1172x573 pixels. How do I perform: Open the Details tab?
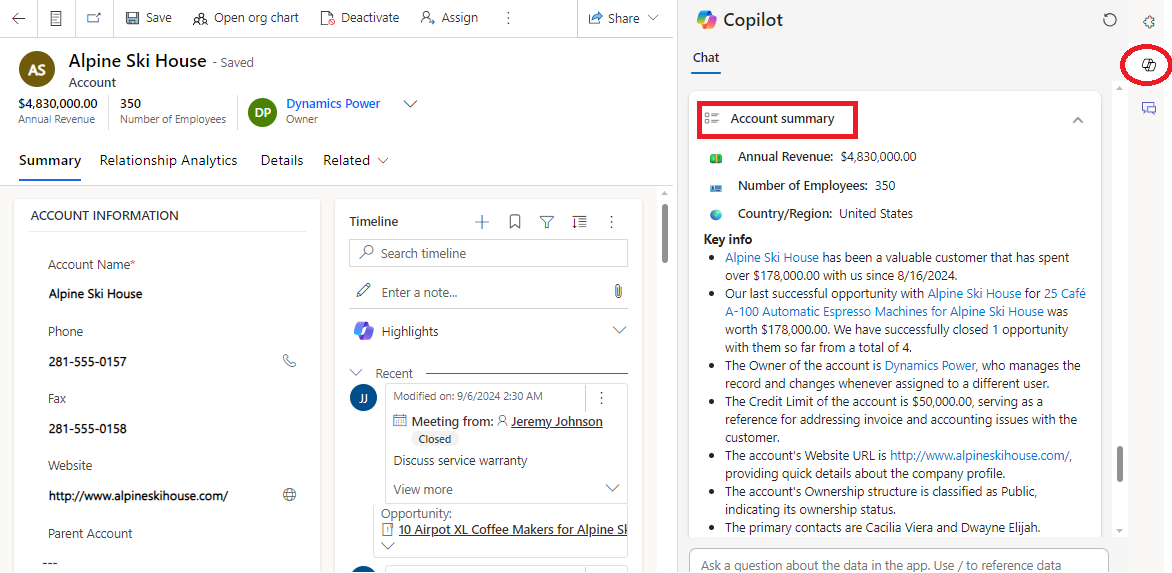[282, 161]
